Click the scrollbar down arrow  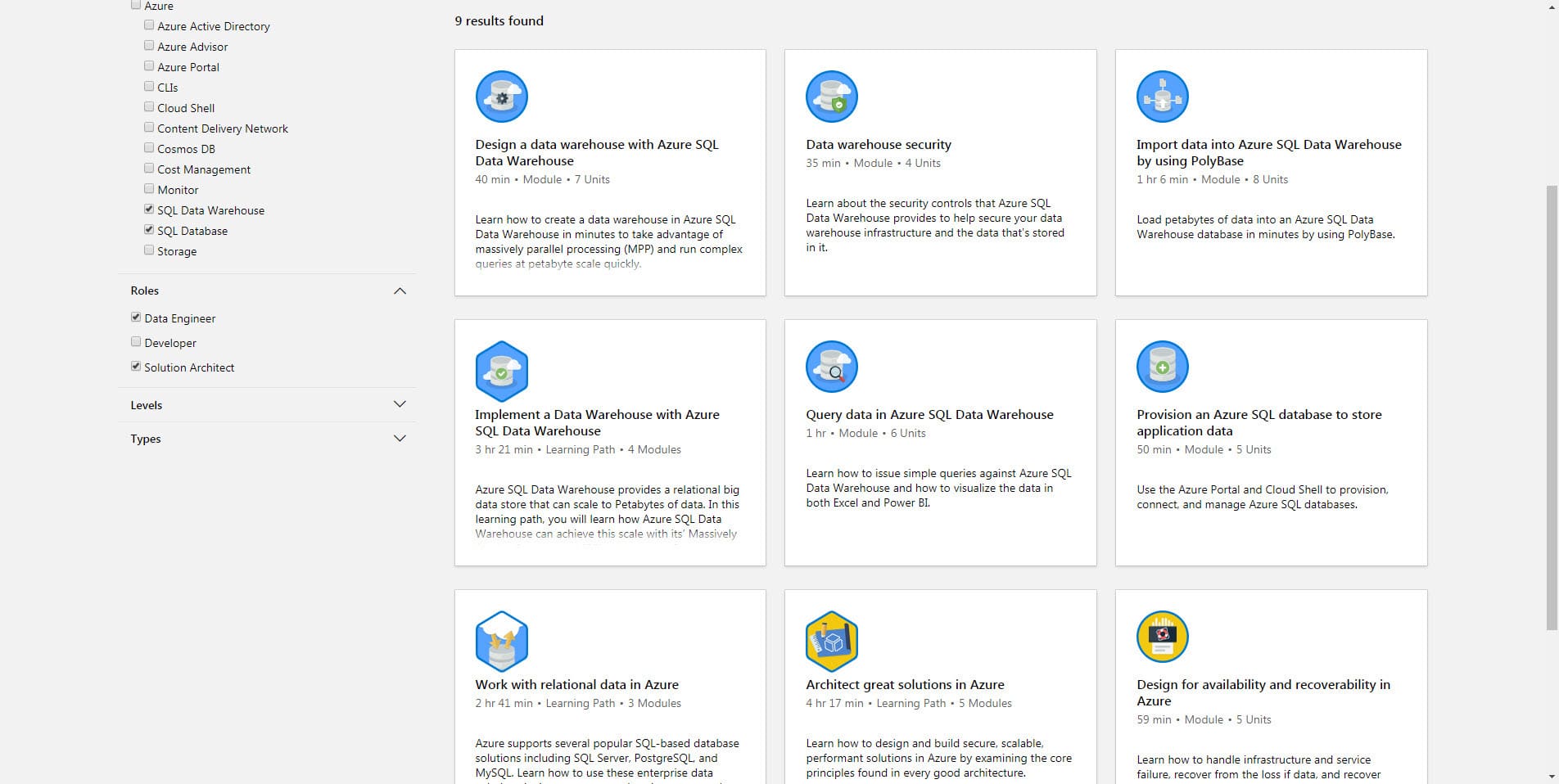pos(1551,776)
